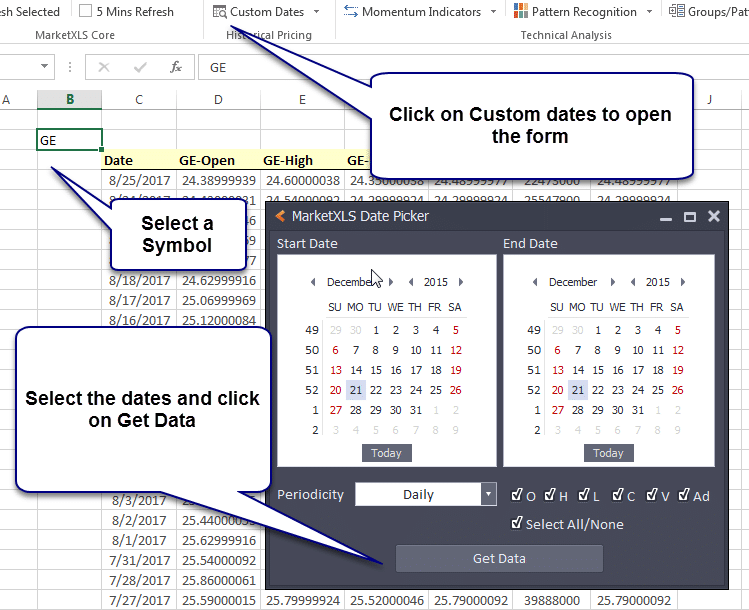Click Today button under Start Date calendar
Image resolution: width=749 pixels, height=610 pixels.
pos(386,453)
